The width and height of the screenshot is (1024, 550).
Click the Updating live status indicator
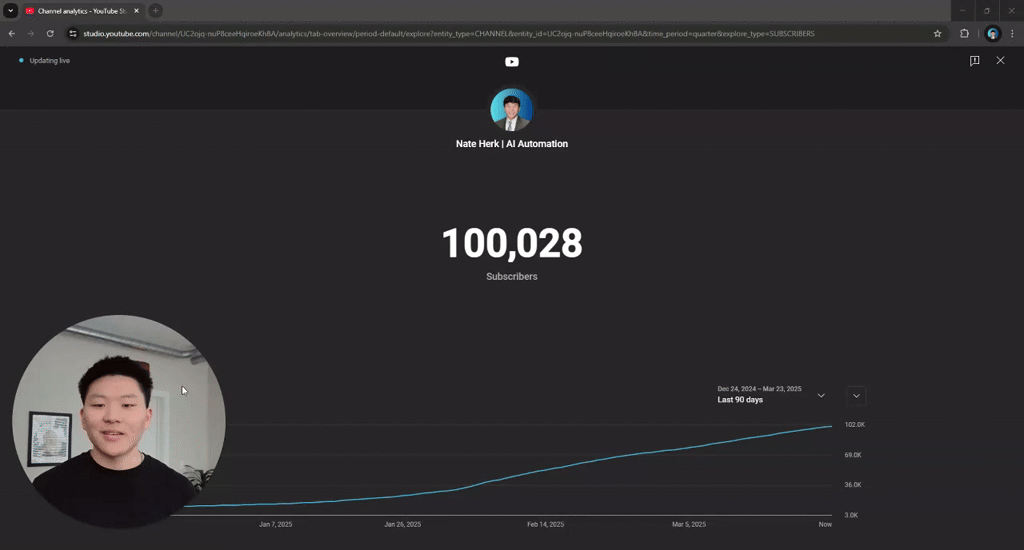44,60
